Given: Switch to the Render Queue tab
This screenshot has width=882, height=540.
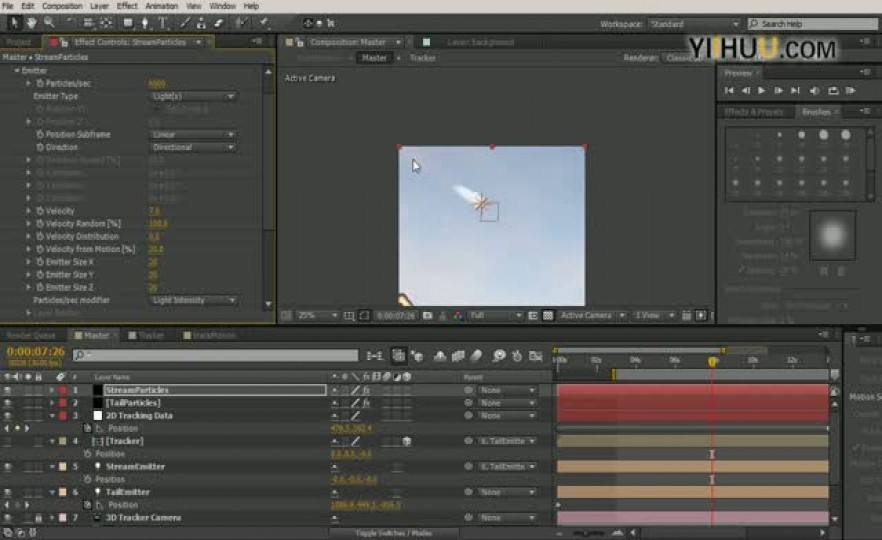Looking at the screenshot, I should coord(31,335).
